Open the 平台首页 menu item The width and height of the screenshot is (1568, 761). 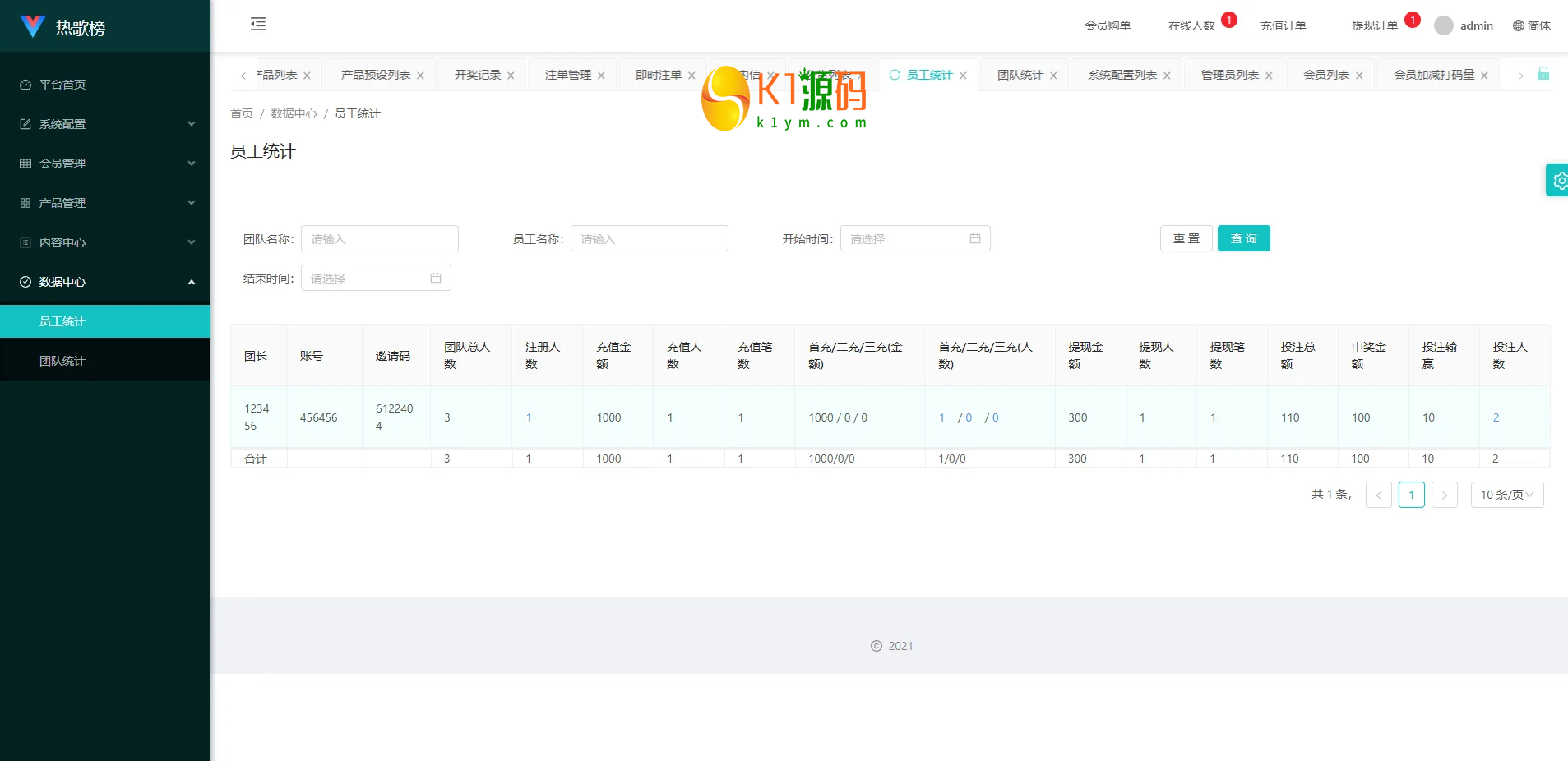[105, 85]
